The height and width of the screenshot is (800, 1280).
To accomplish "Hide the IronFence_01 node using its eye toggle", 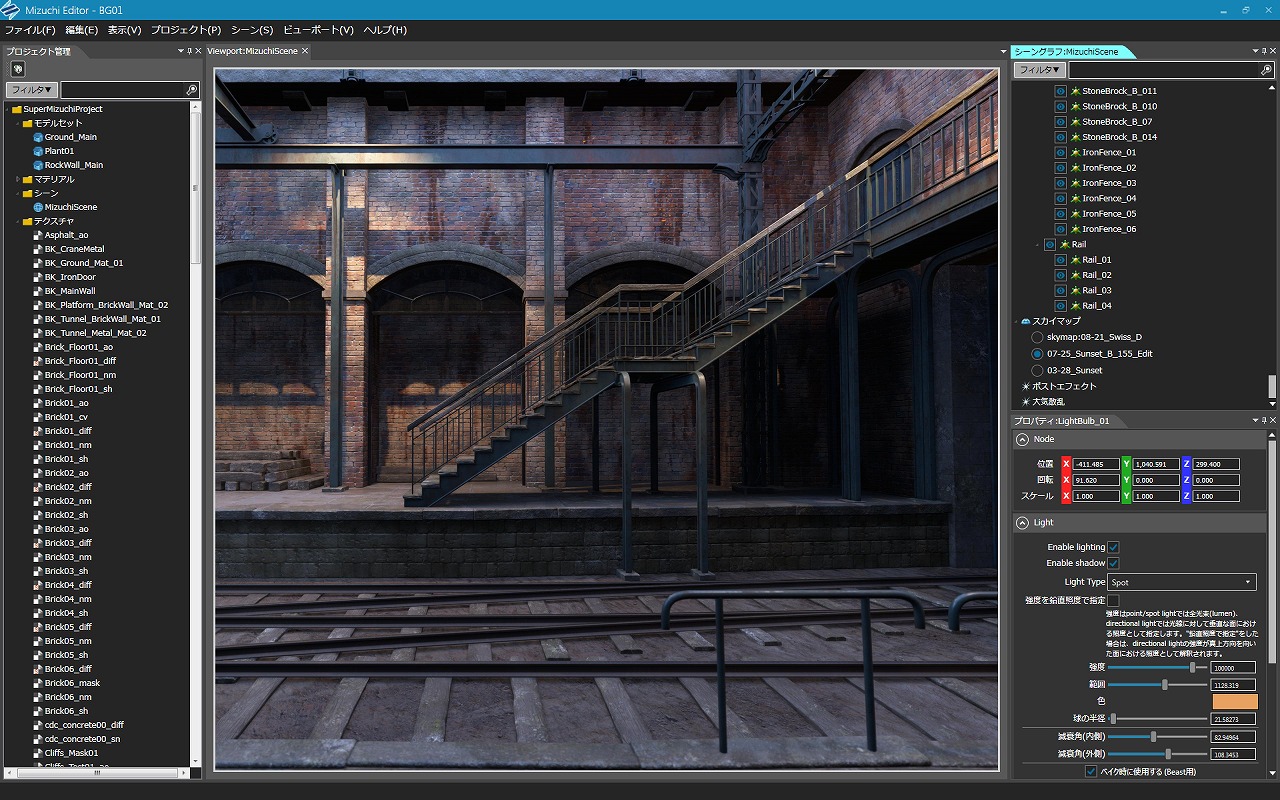I will tap(1060, 153).
